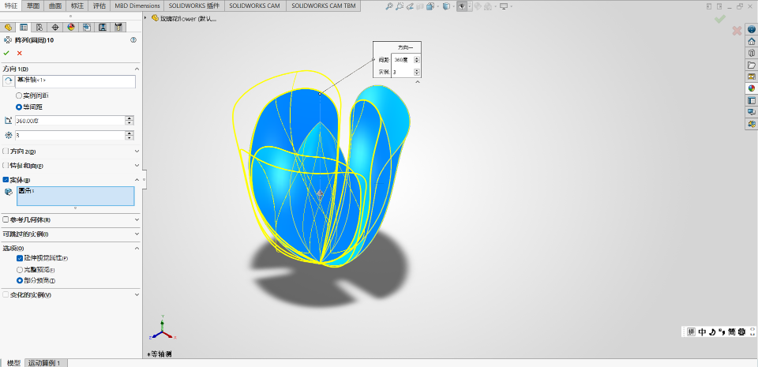The height and width of the screenshot is (367, 758).
Task: Open the ConfigurationManager panel tab
Action: coord(39,27)
